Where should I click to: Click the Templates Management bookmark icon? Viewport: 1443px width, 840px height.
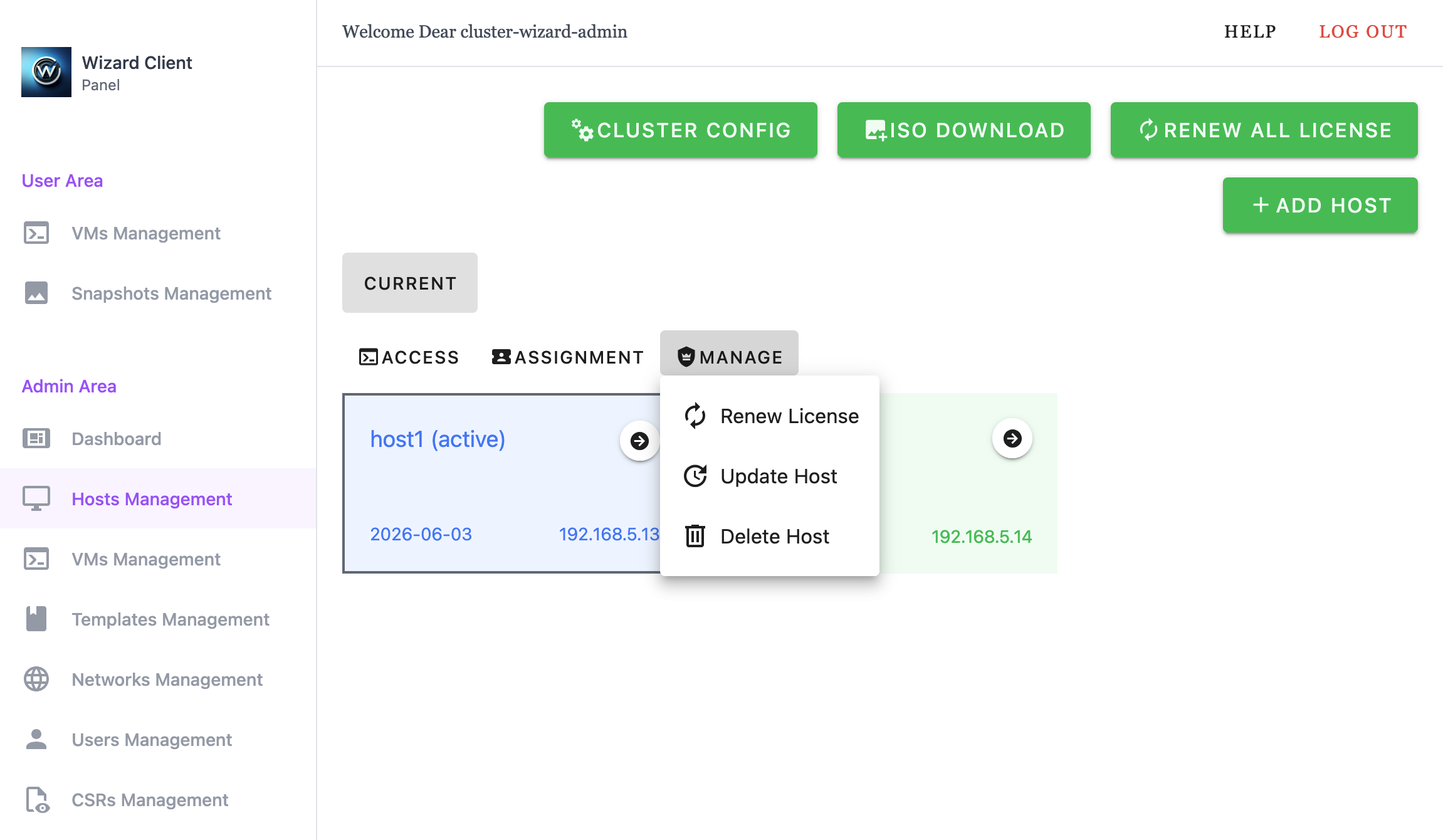tap(36, 619)
